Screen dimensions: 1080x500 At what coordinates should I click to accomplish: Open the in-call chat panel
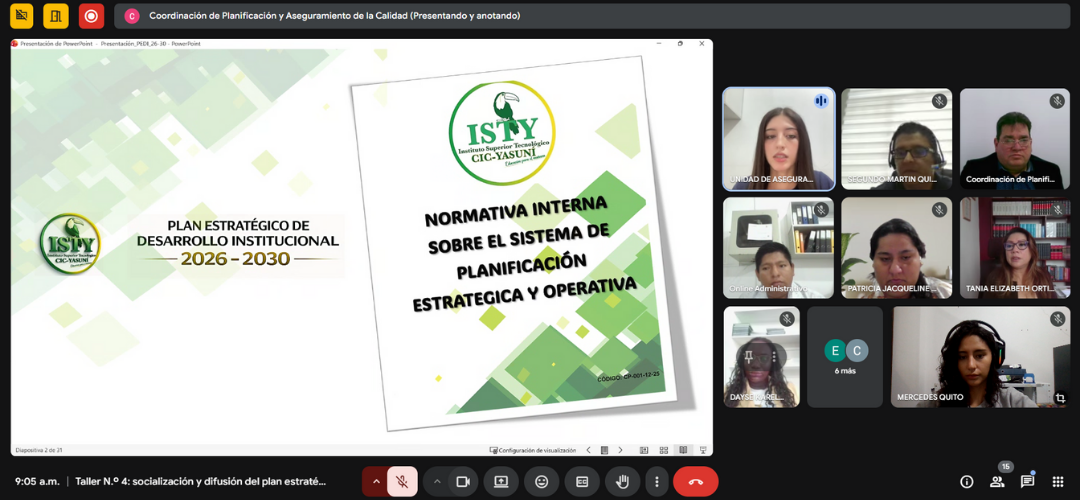[x=1027, y=481]
